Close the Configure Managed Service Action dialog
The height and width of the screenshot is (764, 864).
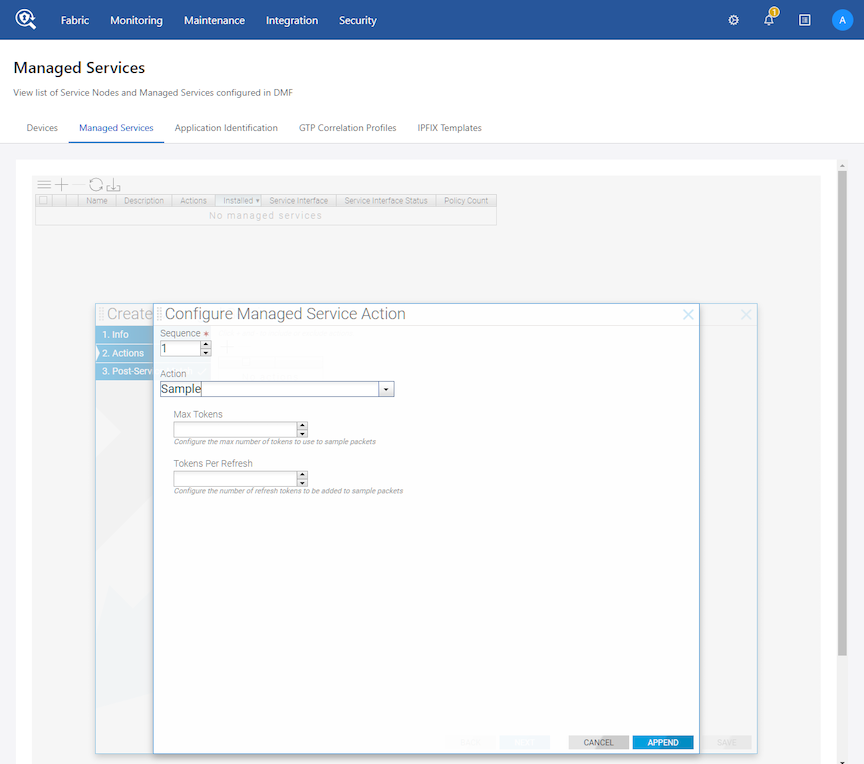688,315
